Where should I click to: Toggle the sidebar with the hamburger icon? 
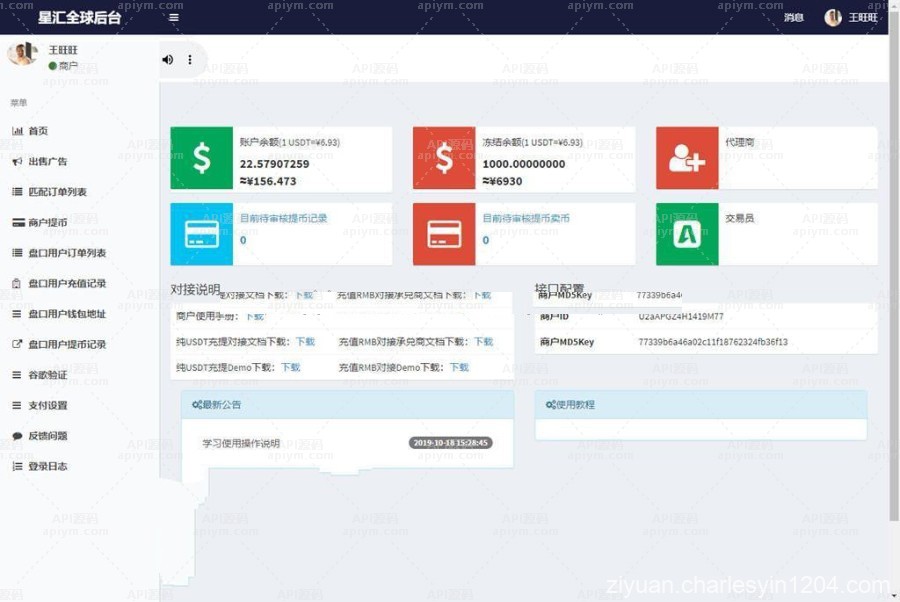[x=174, y=17]
